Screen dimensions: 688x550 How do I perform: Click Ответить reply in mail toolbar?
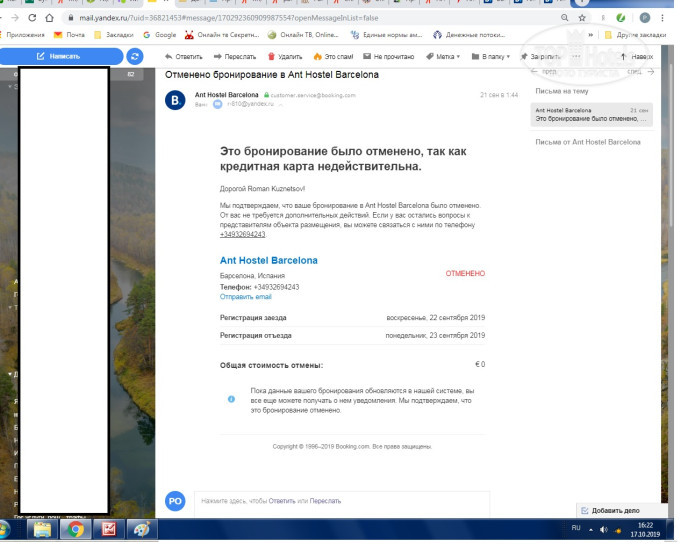click(183, 57)
